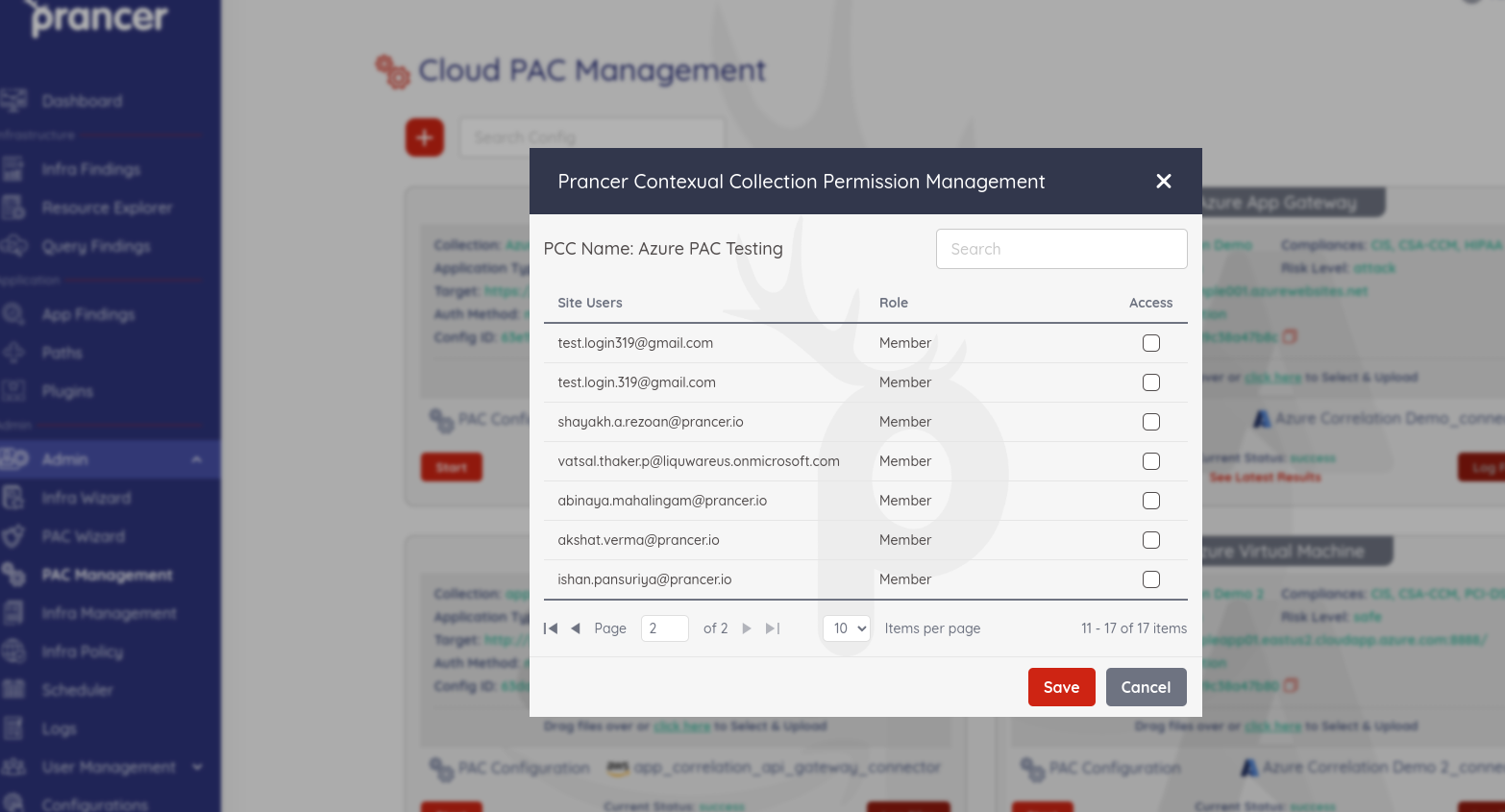The height and width of the screenshot is (812, 1505).
Task: Open Infra Wizard sidebar icon
Action: coord(13,498)
